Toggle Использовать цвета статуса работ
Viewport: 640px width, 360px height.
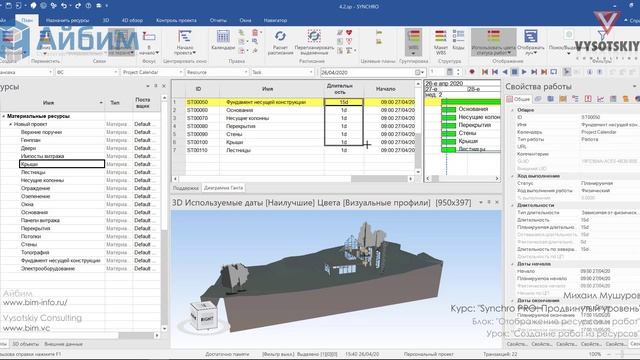[493, 42]
